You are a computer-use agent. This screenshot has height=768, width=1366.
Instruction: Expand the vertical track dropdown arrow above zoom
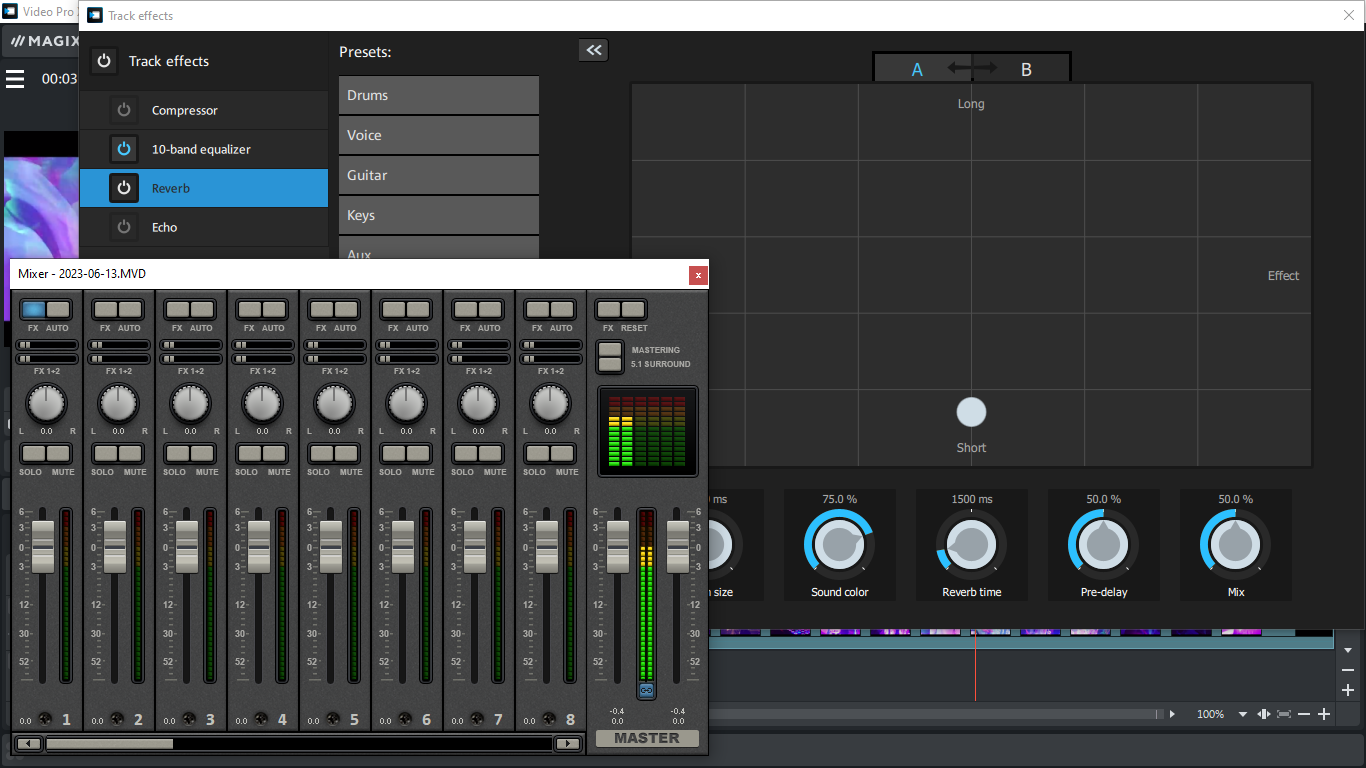point(1348,650)
